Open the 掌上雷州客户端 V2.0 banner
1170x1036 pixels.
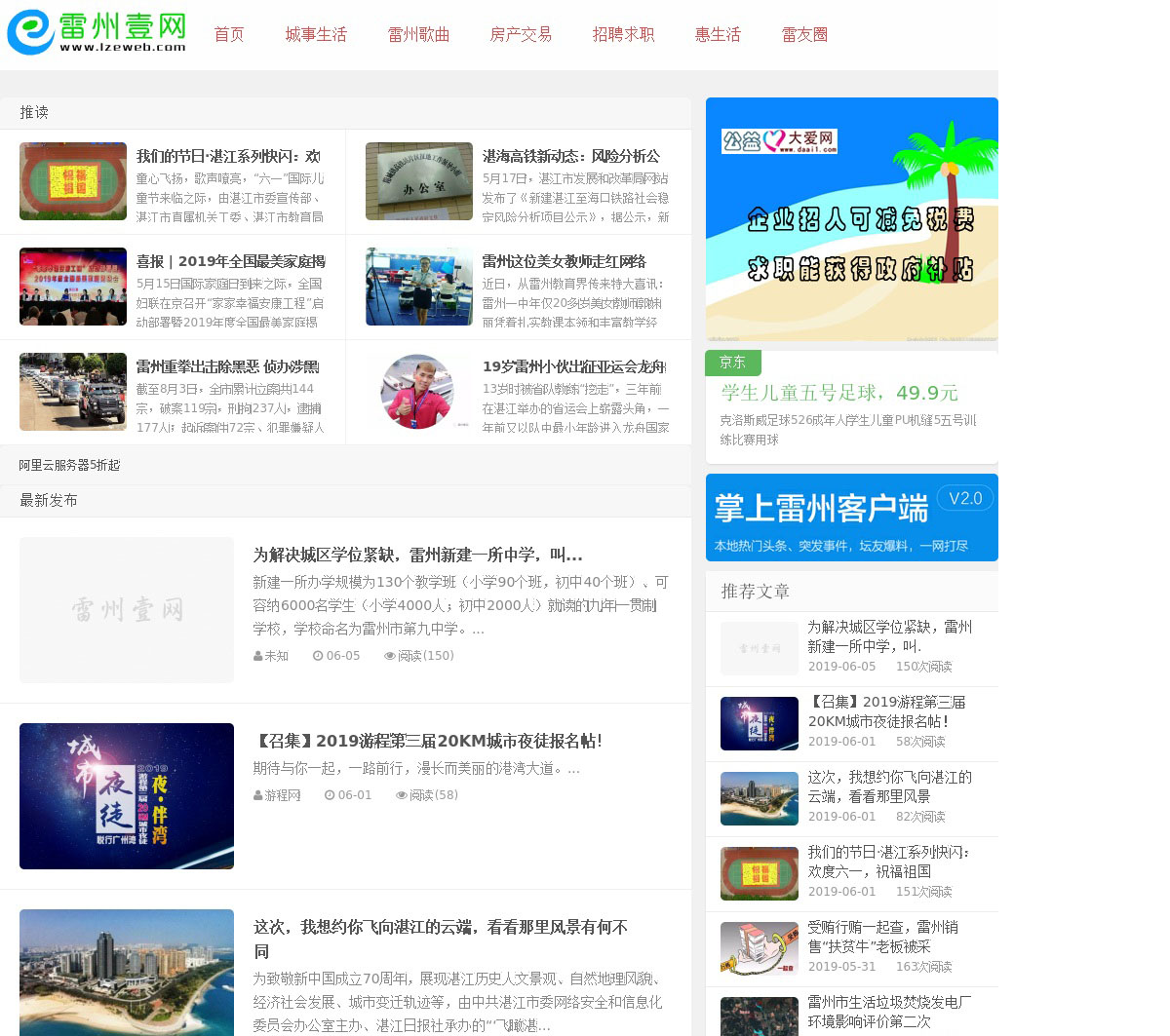(851, 518)
